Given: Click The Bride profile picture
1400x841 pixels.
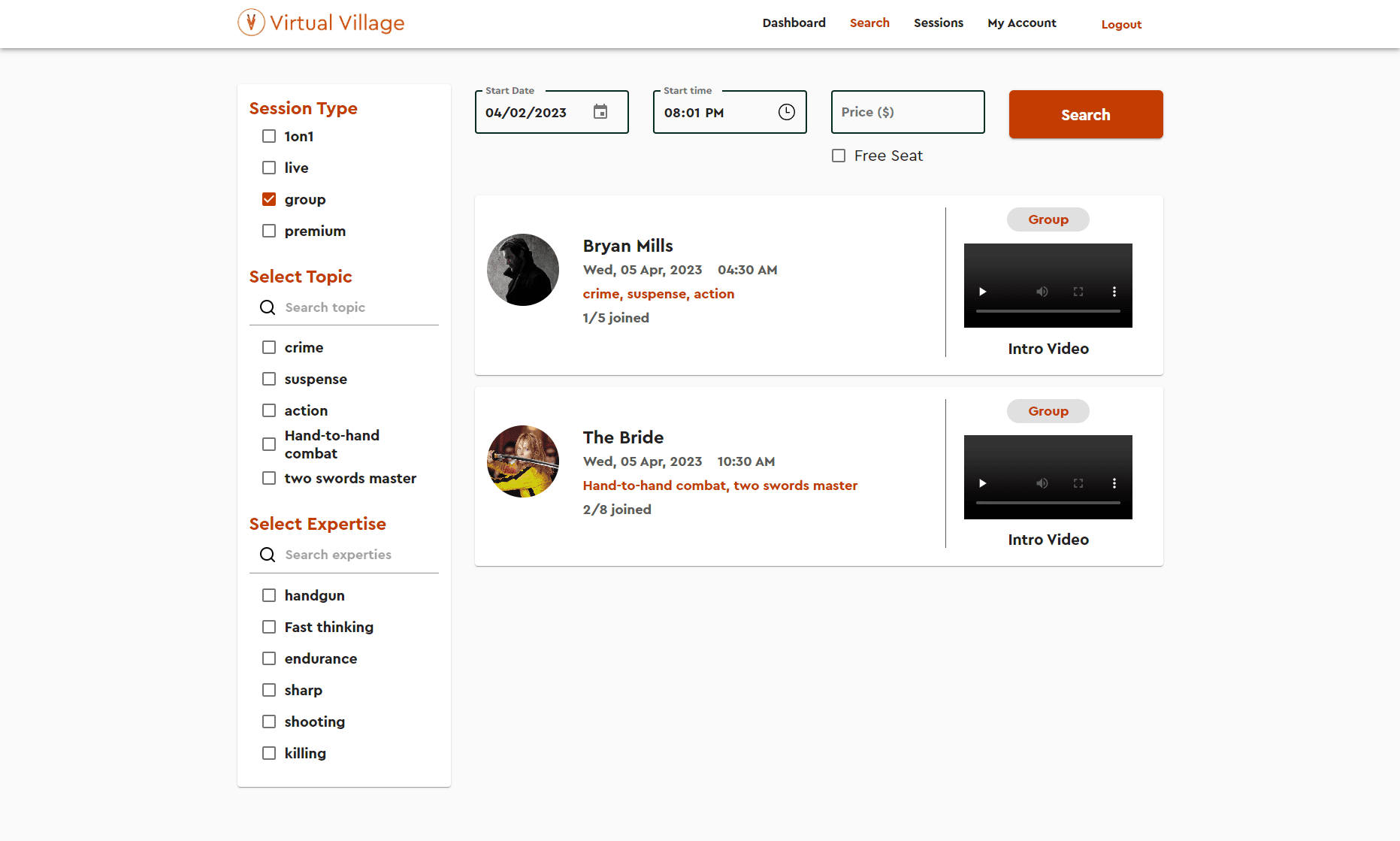Looking at the screenshot, I should [x=523, y=461].
